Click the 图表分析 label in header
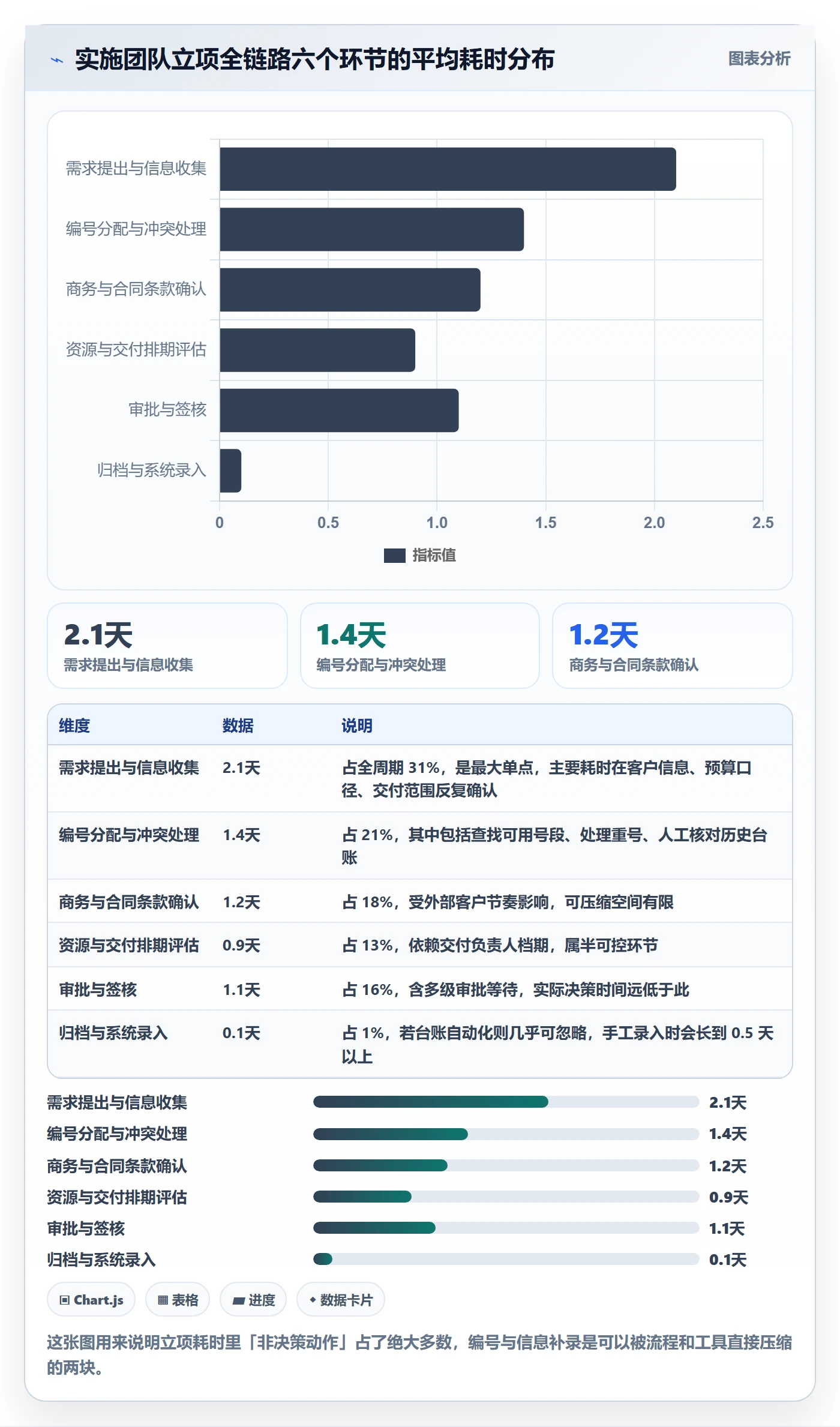Image resolution: width=840 pixels, height=1427 pixels. pos(759,58)
